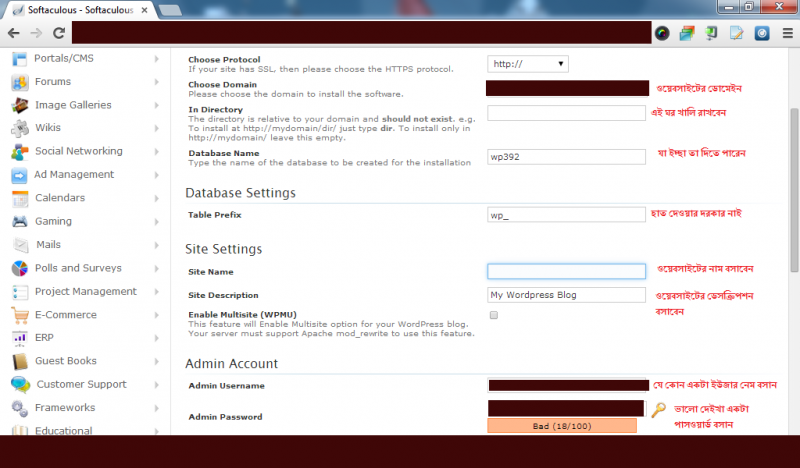Expand Forums submenu arrow
Screen dimensions: 800x468
click(156, 82)
